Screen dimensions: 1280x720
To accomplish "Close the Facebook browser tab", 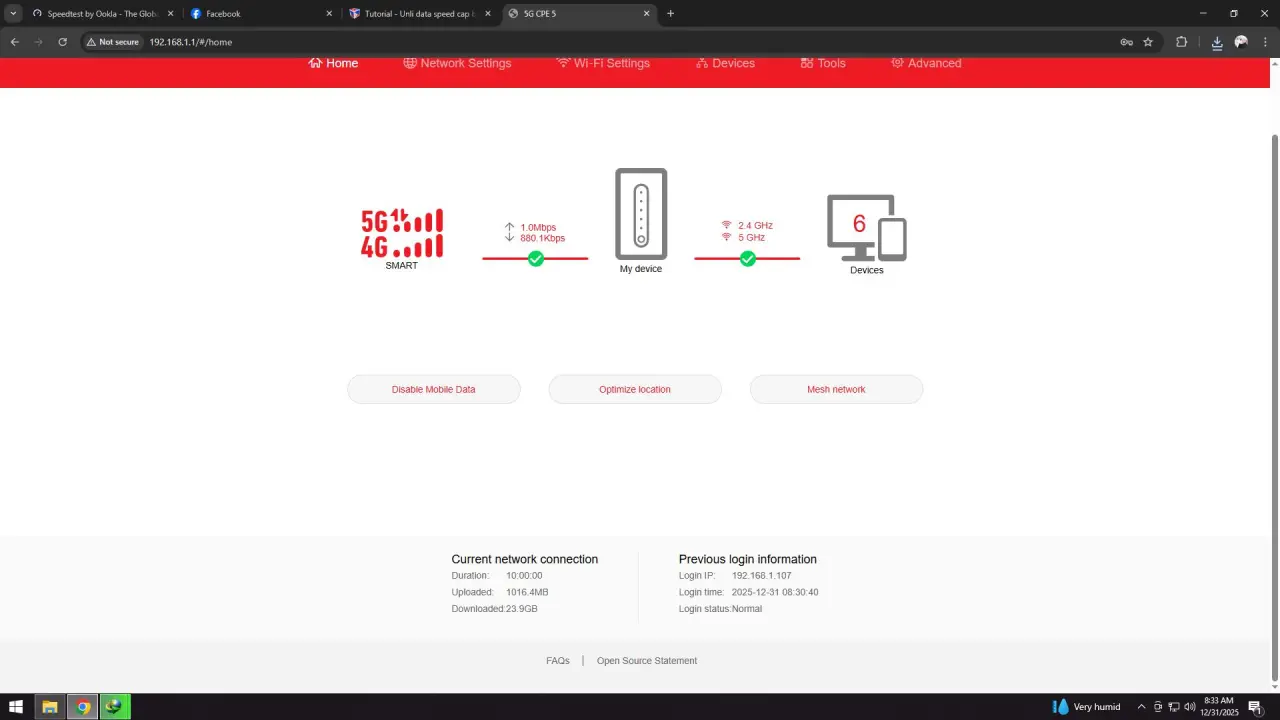I will pyautogui.click(x=329, y=14).
